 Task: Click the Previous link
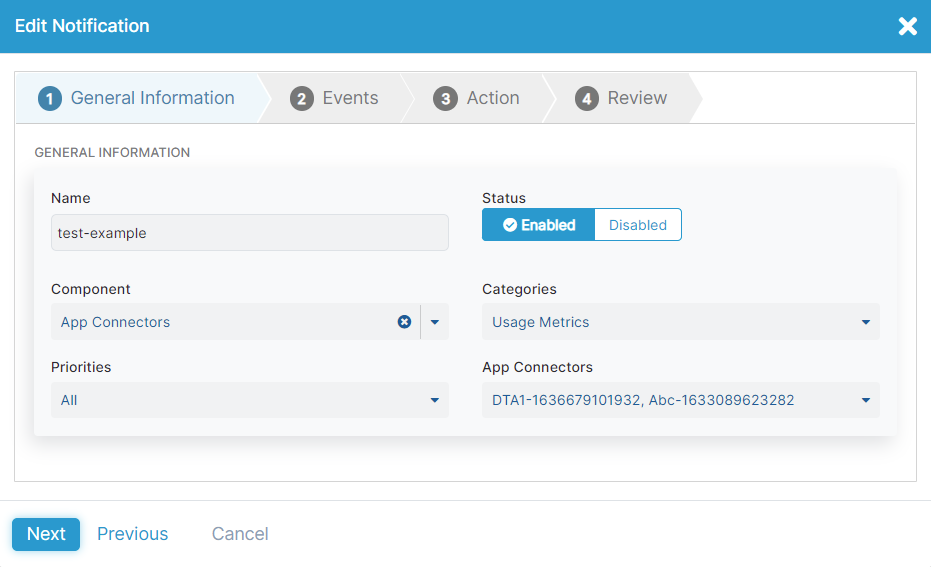[x=132, y=534]
